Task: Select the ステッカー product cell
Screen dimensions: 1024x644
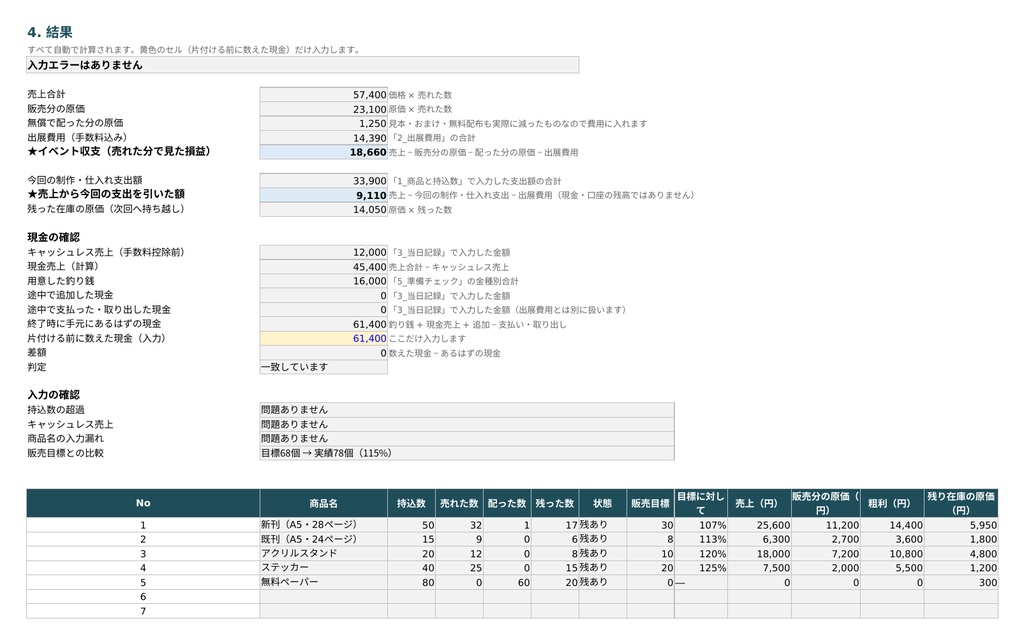Action: pyautogui.click(x=323, y=568)
